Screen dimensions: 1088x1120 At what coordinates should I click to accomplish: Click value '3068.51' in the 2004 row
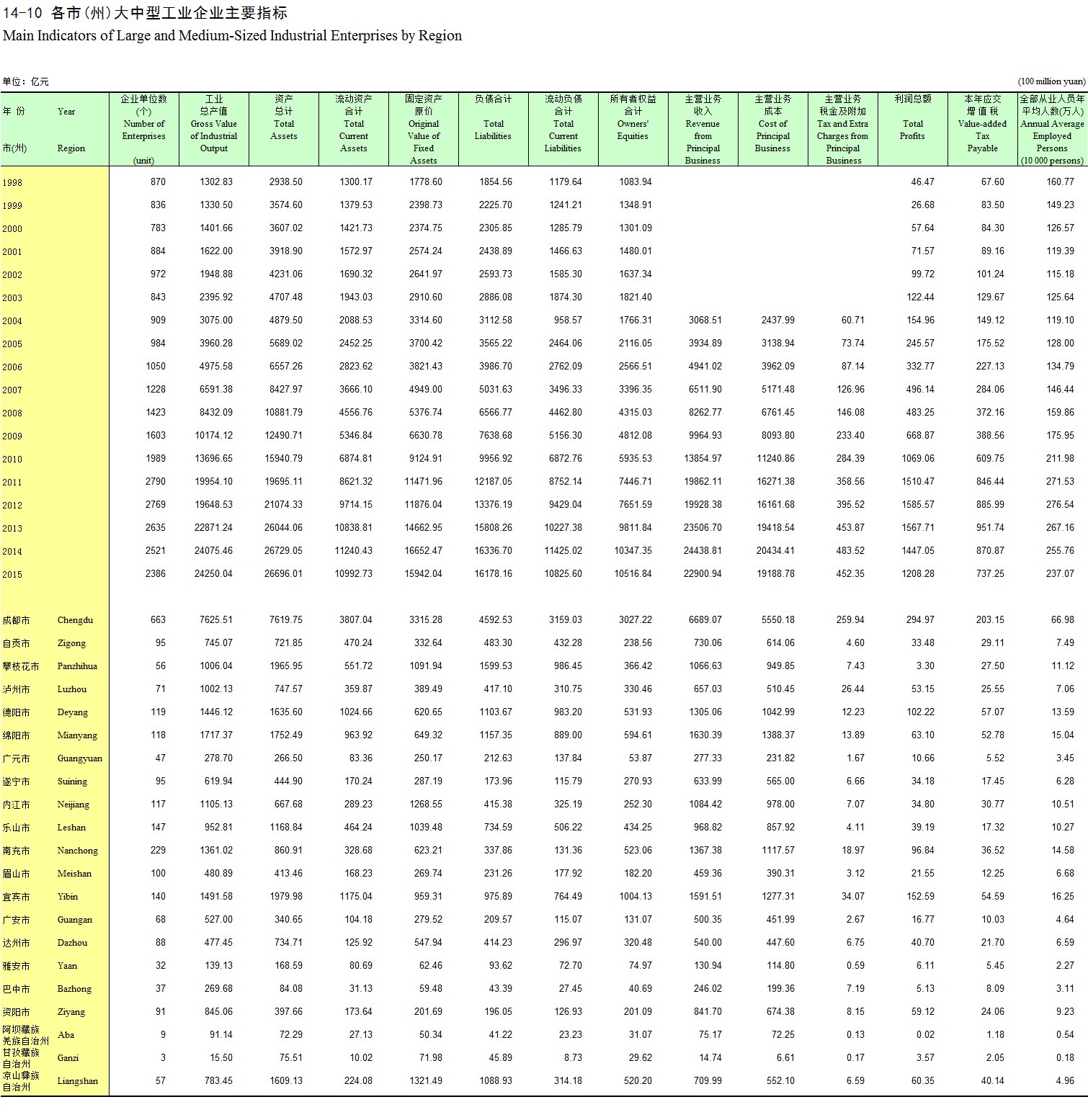[x=705, y=321]
